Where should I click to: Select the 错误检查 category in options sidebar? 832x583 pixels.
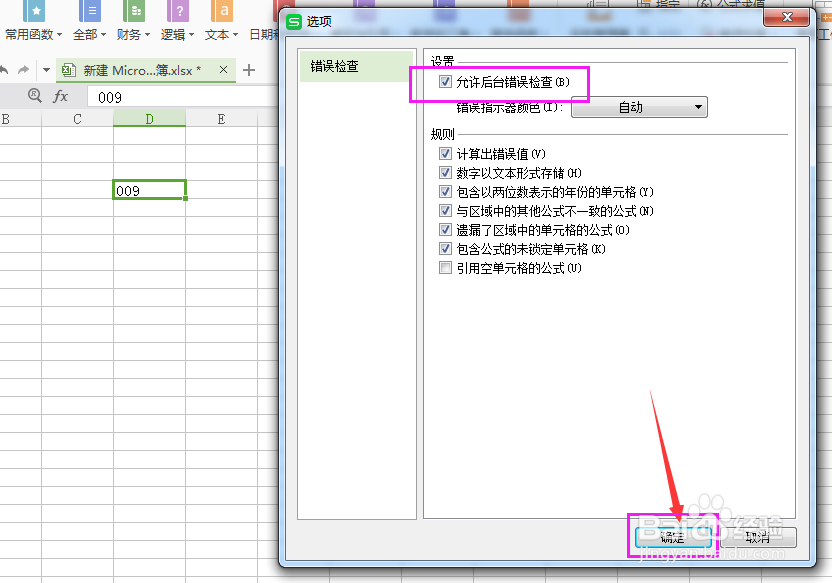tap(334, 66)
